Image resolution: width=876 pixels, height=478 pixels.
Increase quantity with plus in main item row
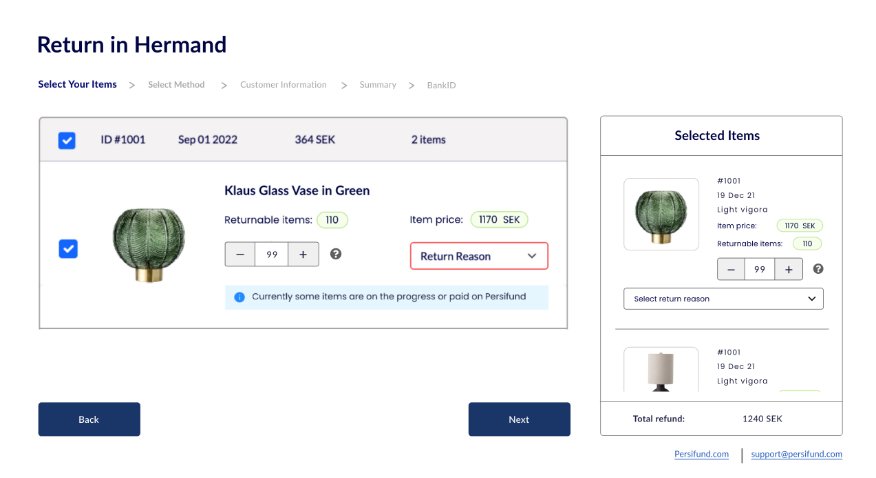click(303, 255)
